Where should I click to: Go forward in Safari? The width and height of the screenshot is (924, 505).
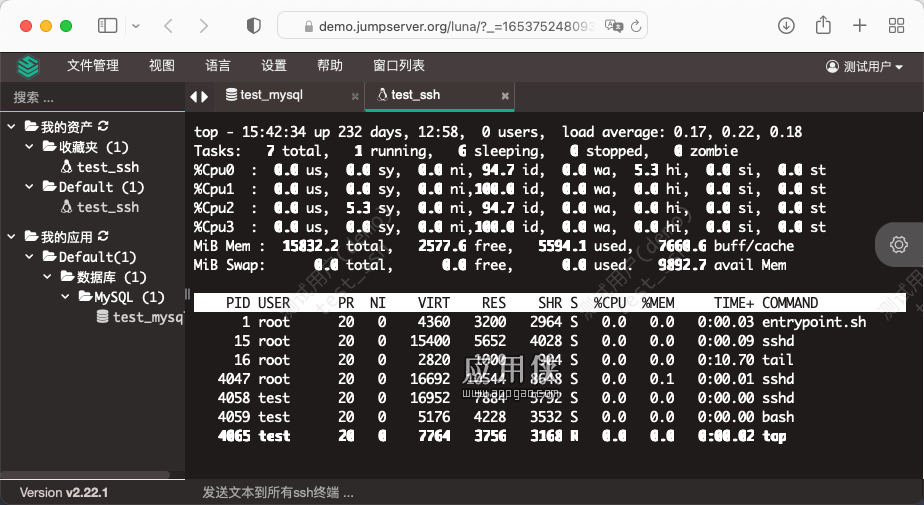204,25
